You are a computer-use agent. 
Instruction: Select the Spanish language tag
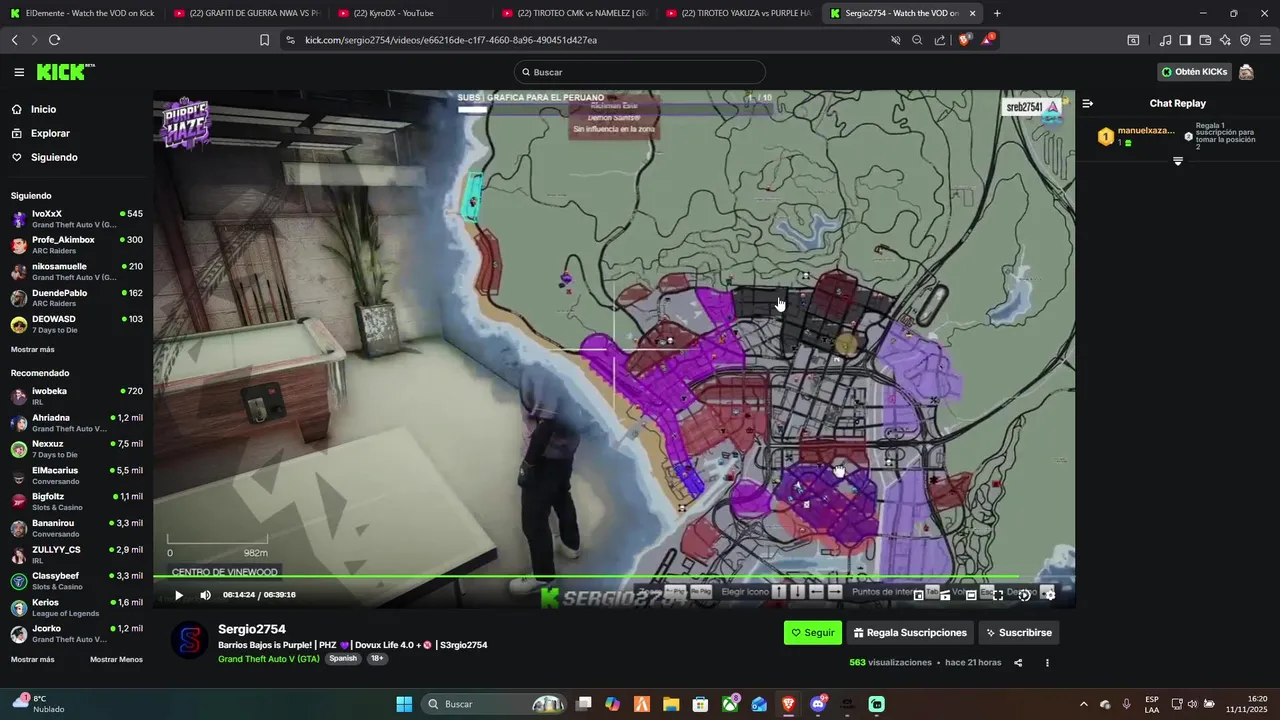343,659
